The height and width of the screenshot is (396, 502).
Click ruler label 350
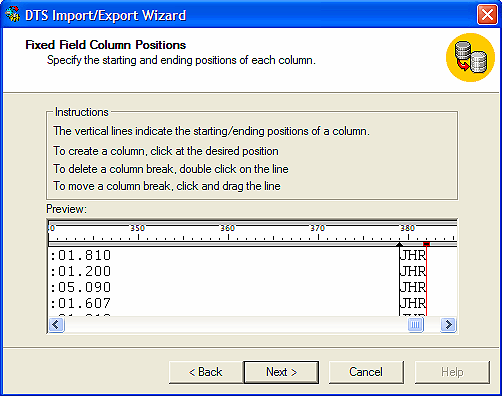pos(137,228)
